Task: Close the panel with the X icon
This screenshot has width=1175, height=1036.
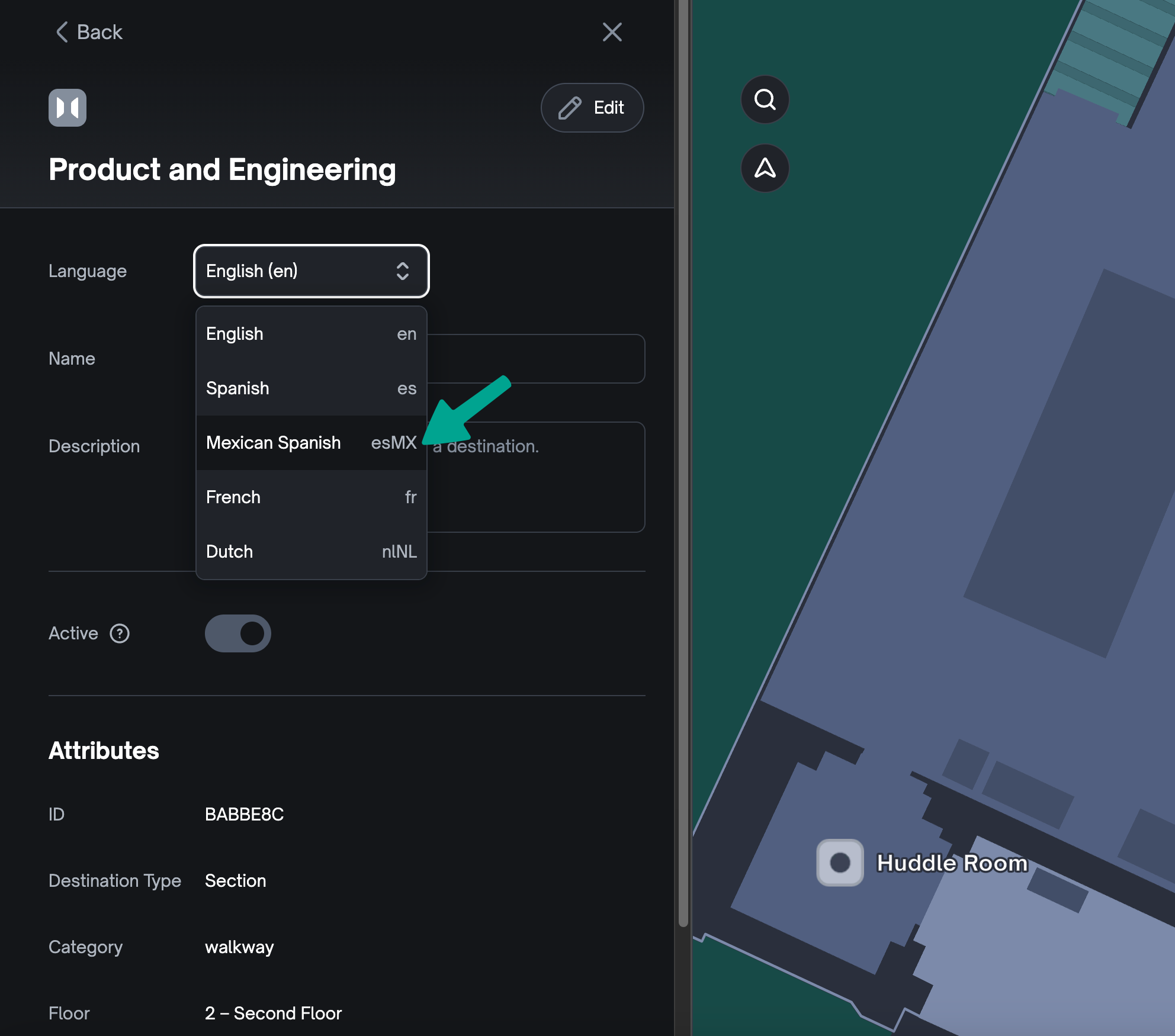Action: point(612,32)
